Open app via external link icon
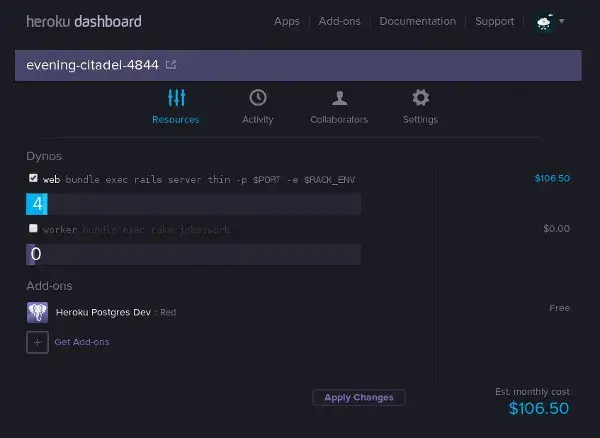This screenshot has height=438, width=600. click(x=171, y=65)
